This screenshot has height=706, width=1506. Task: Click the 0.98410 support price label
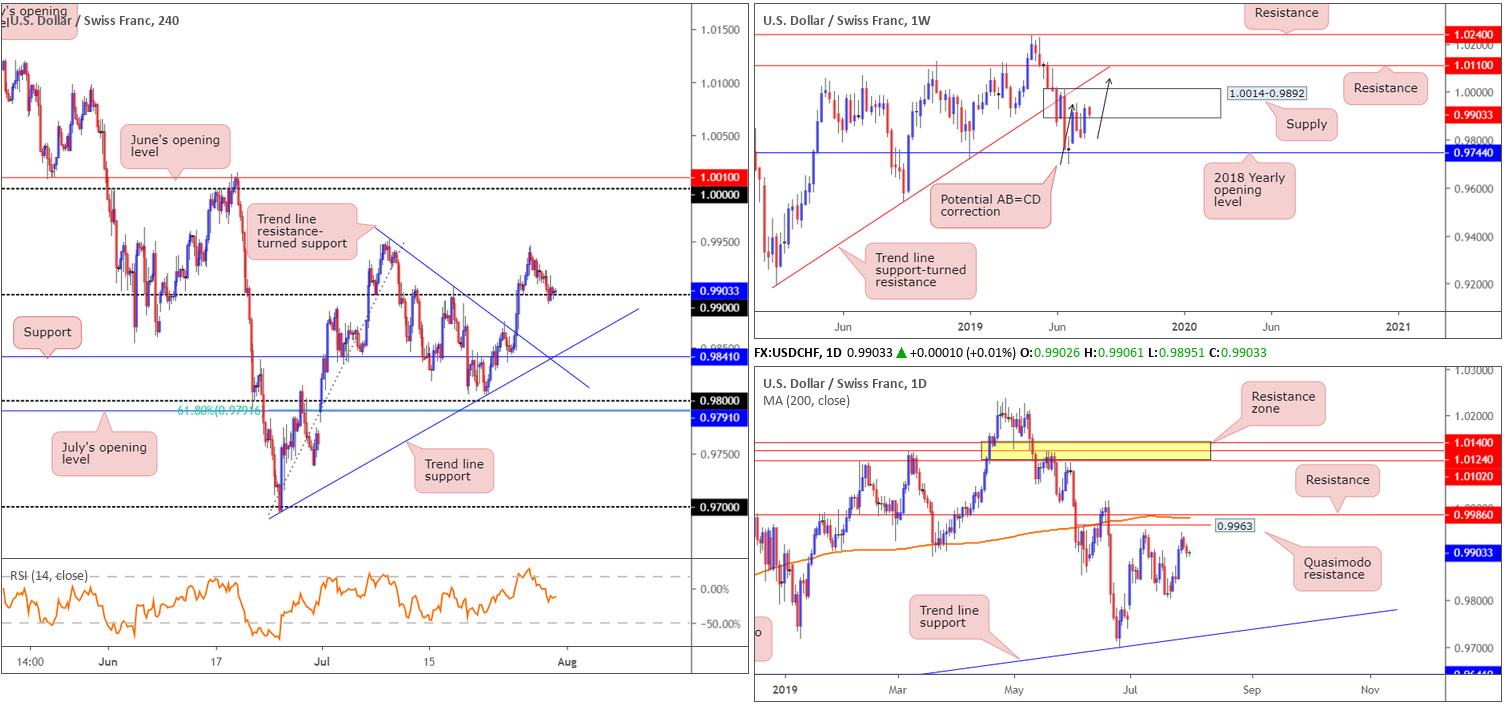tap(718, 356)
